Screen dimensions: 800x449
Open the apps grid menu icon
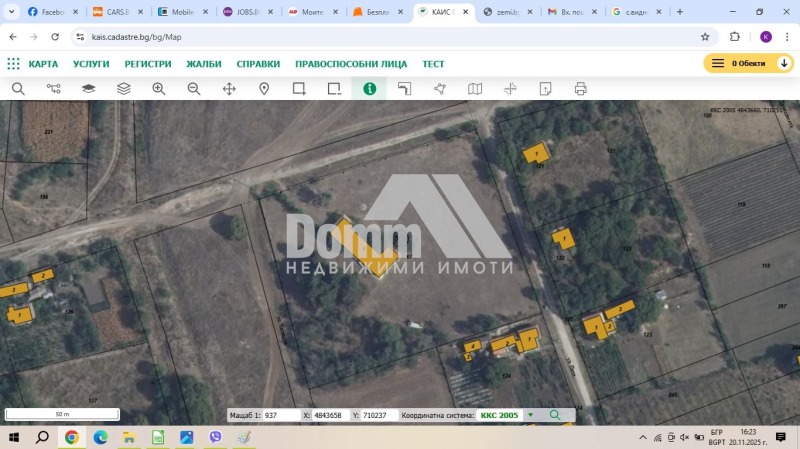tap(13, 63)
